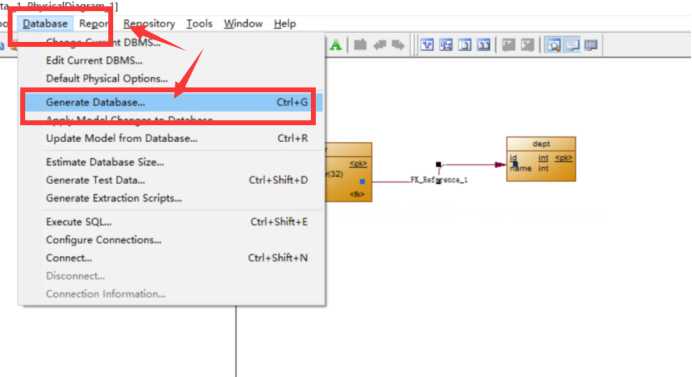Open the Window menu
Screen dimensions: 692x377
click(243, 24)
